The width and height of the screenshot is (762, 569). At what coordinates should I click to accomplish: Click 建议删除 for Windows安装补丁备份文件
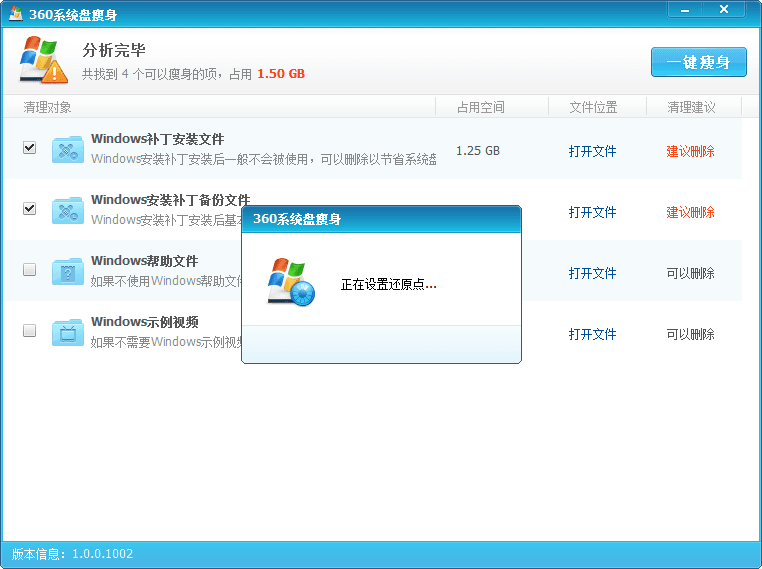691,212
